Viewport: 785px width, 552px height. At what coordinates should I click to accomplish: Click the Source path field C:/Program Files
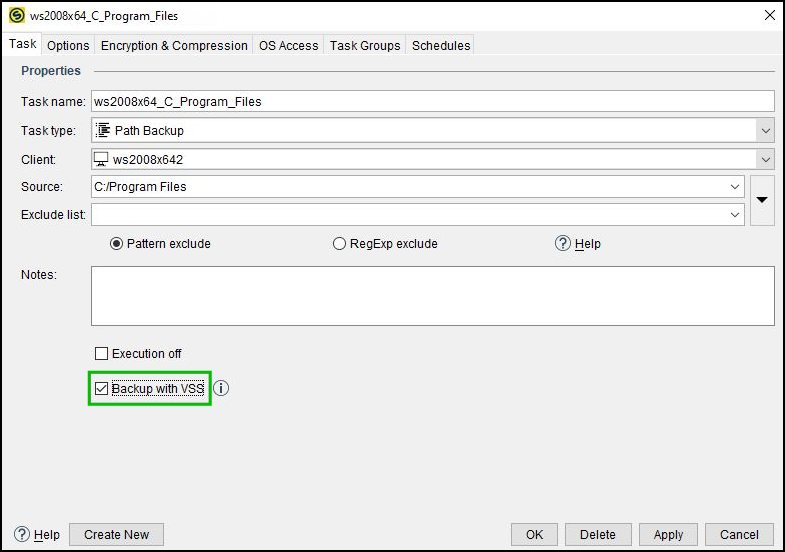(418, 187)
